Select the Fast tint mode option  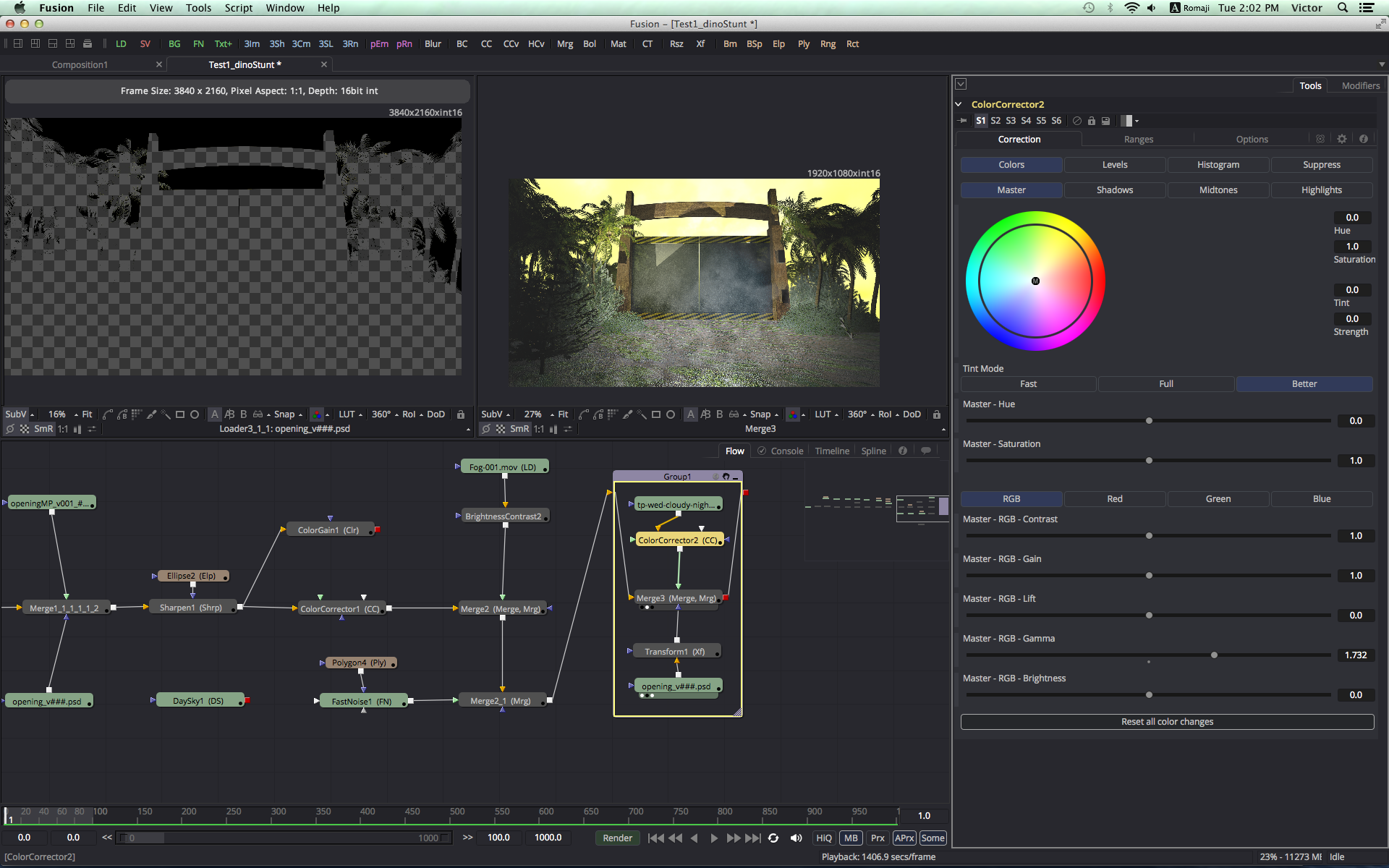click(x=1028, y=384)
